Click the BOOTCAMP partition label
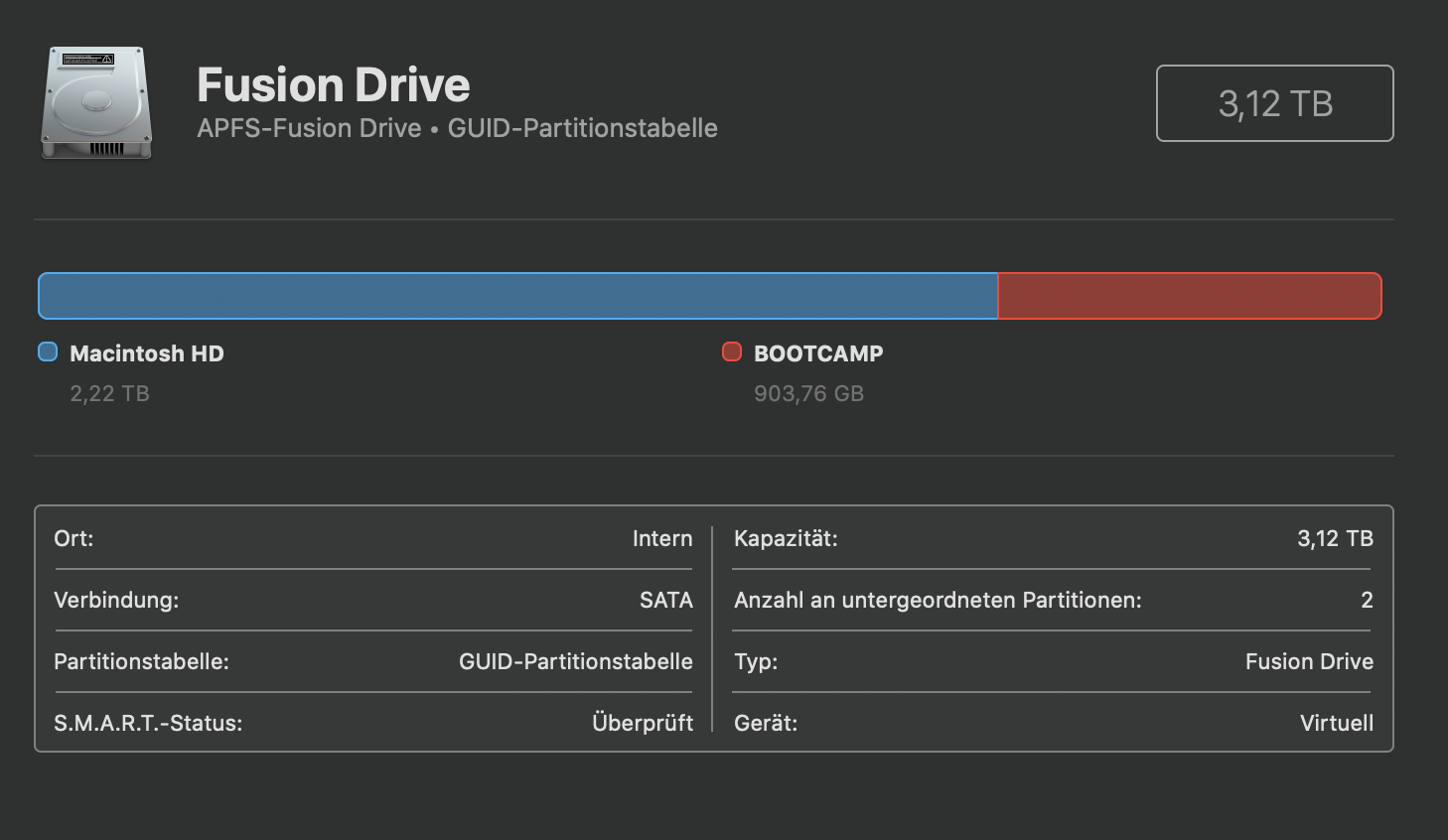The image size is (1448, 840). pyautogui.click(x=818, y=353)
